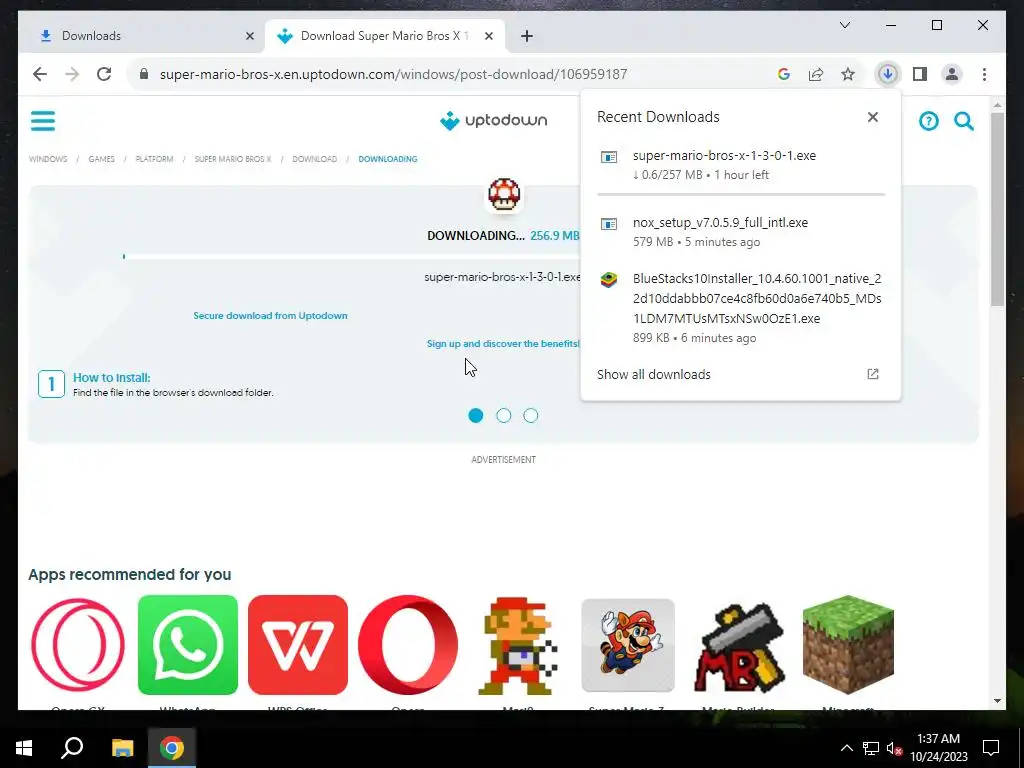
Task: Show hidden system tray icons
Action: [846, 748]
